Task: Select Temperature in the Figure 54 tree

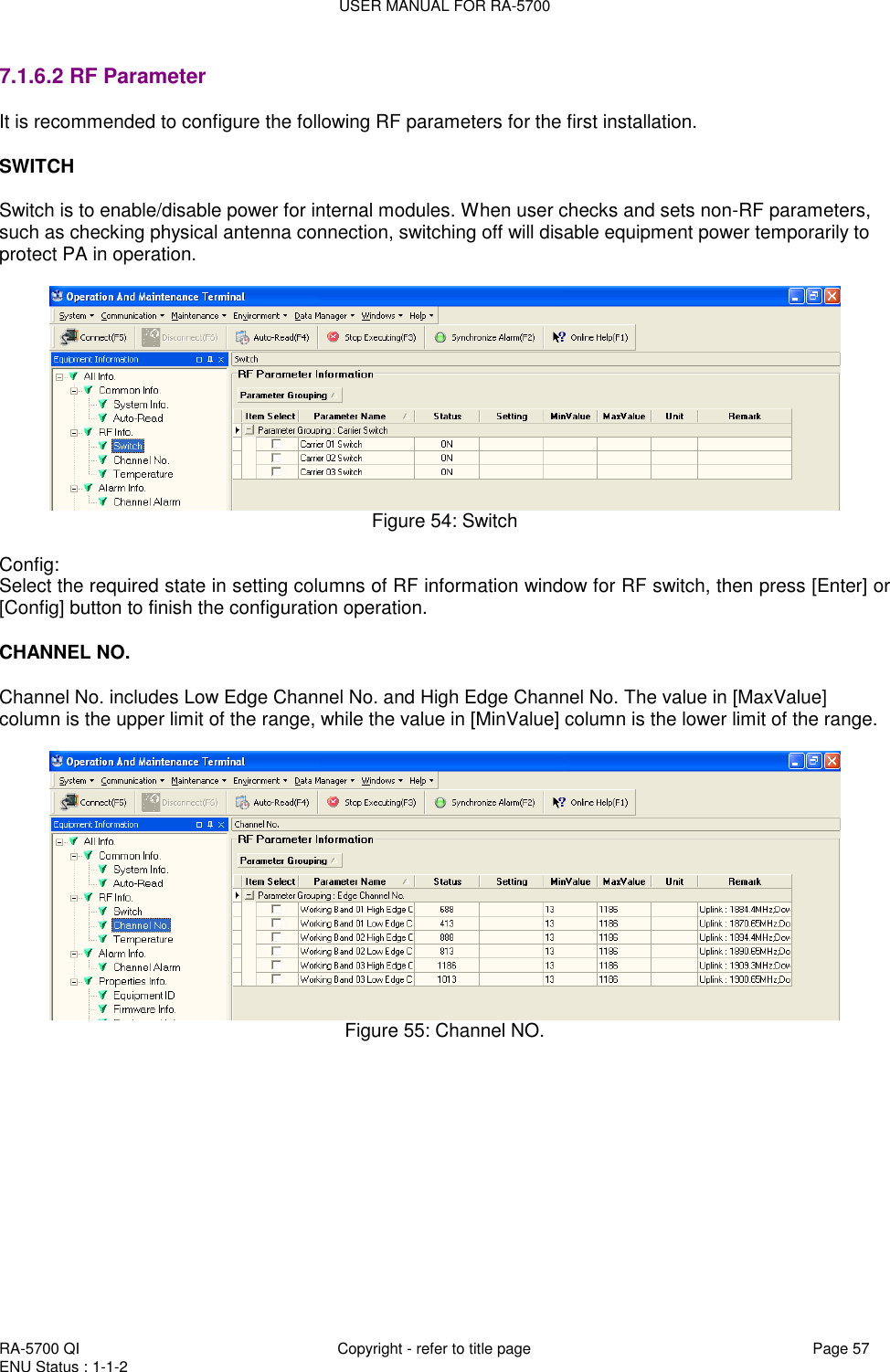Action: [143, 474]
